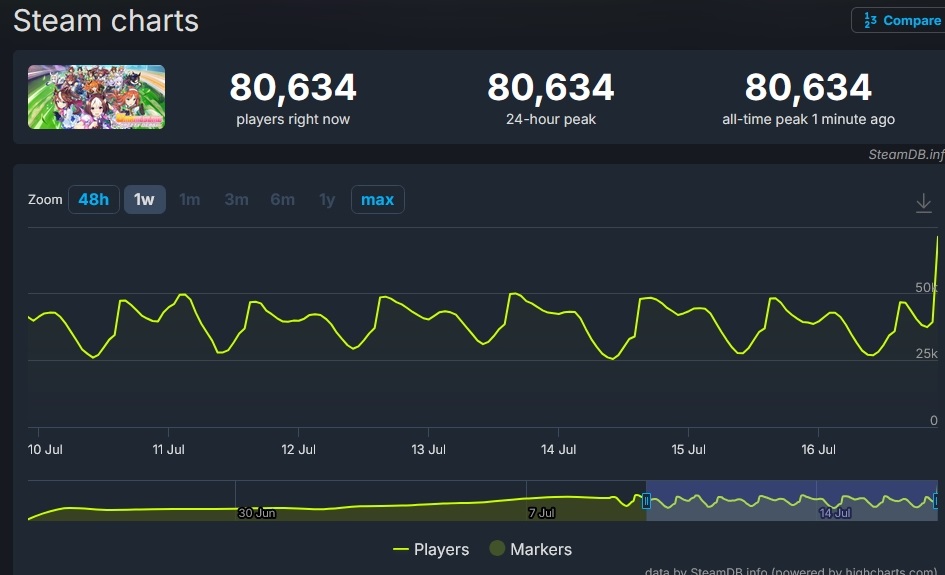Toggle the Players series in legend
The image size is (945, 575).
[x=431, y=549]
